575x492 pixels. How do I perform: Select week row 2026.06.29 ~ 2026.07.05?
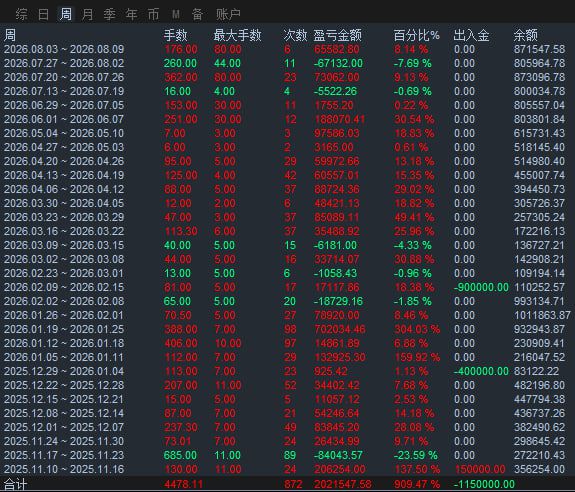[x=288, y=105]
